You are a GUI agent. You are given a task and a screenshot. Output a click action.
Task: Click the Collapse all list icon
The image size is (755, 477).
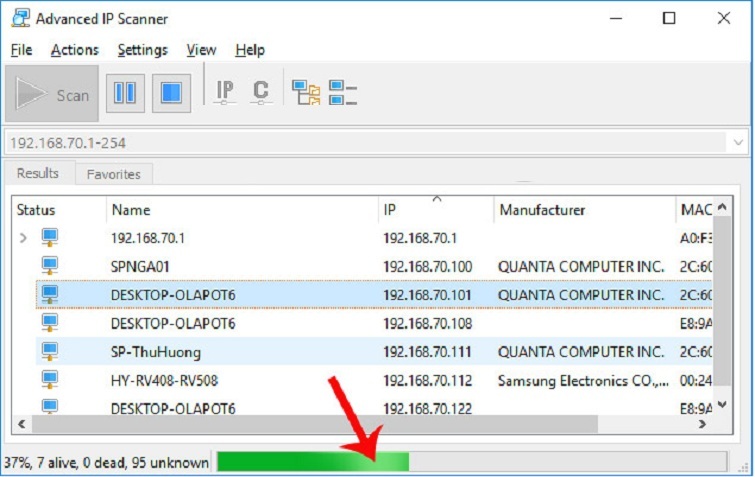click(343, 93)
